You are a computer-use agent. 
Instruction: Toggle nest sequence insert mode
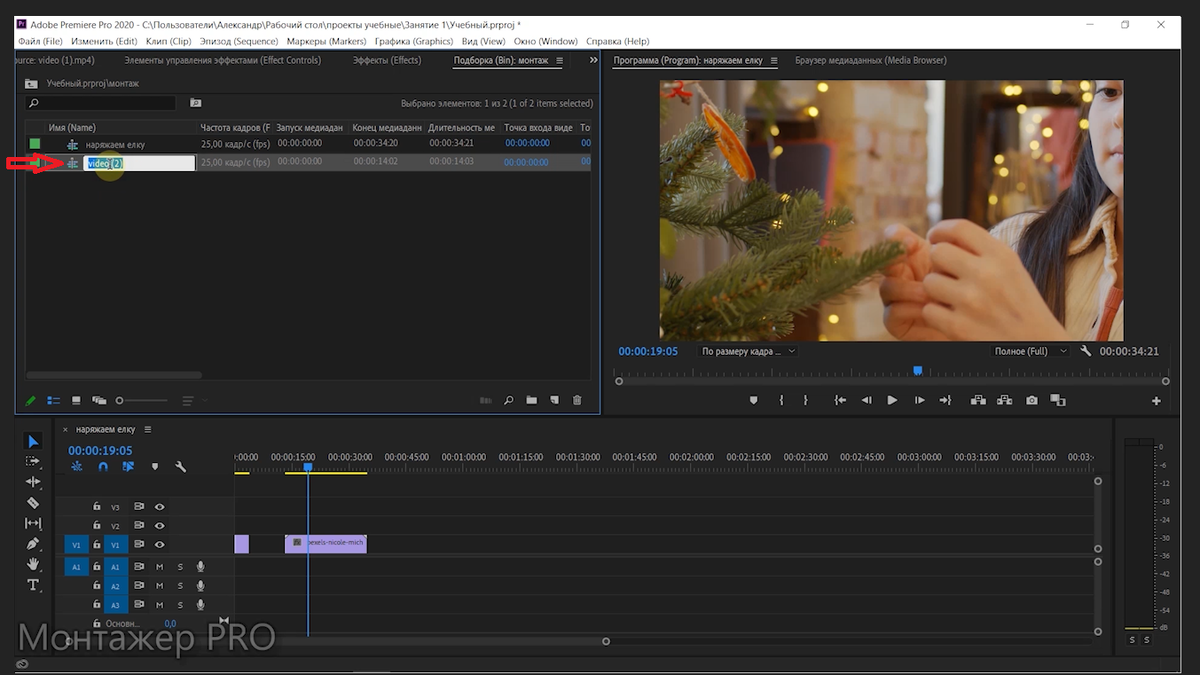pyautogui.click(x=77, y=467)
